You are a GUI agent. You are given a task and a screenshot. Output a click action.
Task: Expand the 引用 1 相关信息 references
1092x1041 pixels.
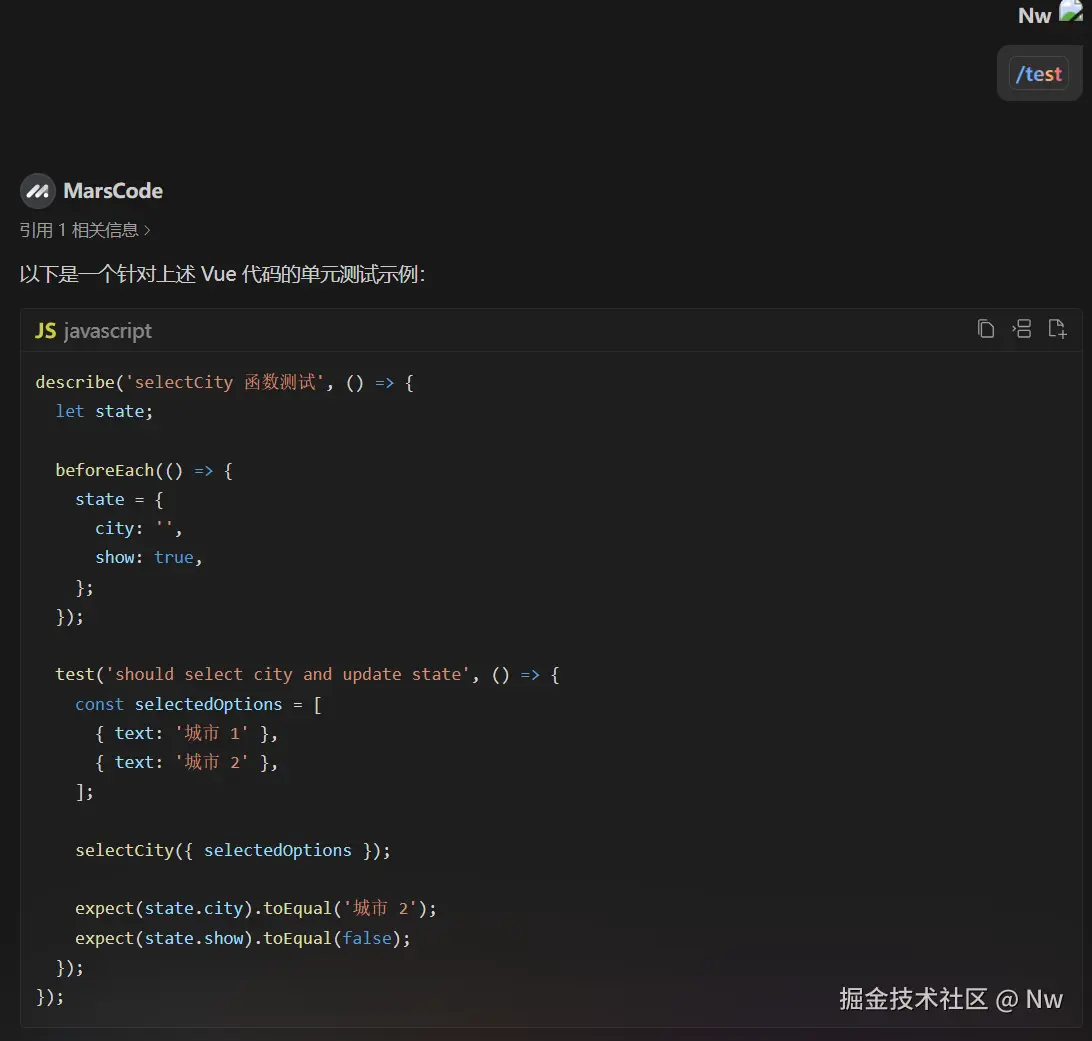click(85, 230)
